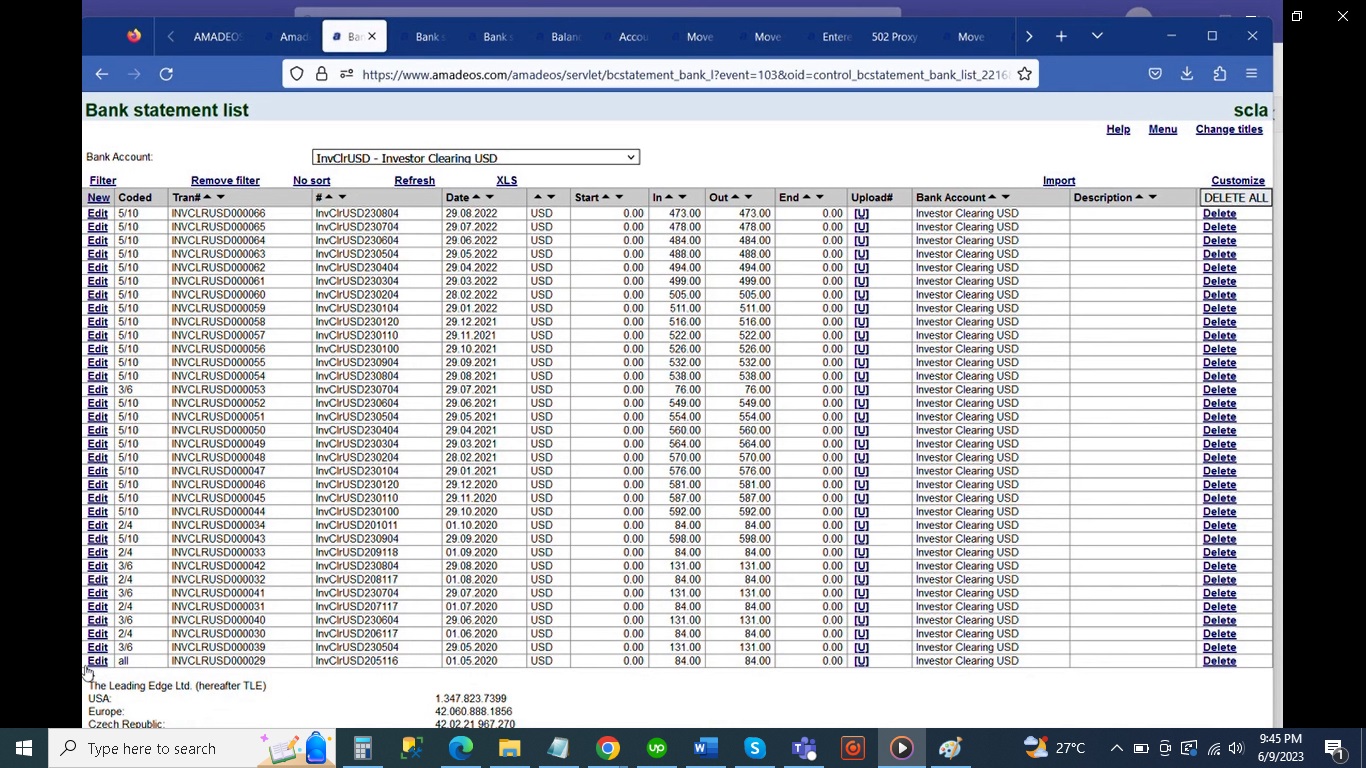Open the Firefox hamburger application menu
Viewport: 1366px width, 768px height.
click(x=1251, y=74)
